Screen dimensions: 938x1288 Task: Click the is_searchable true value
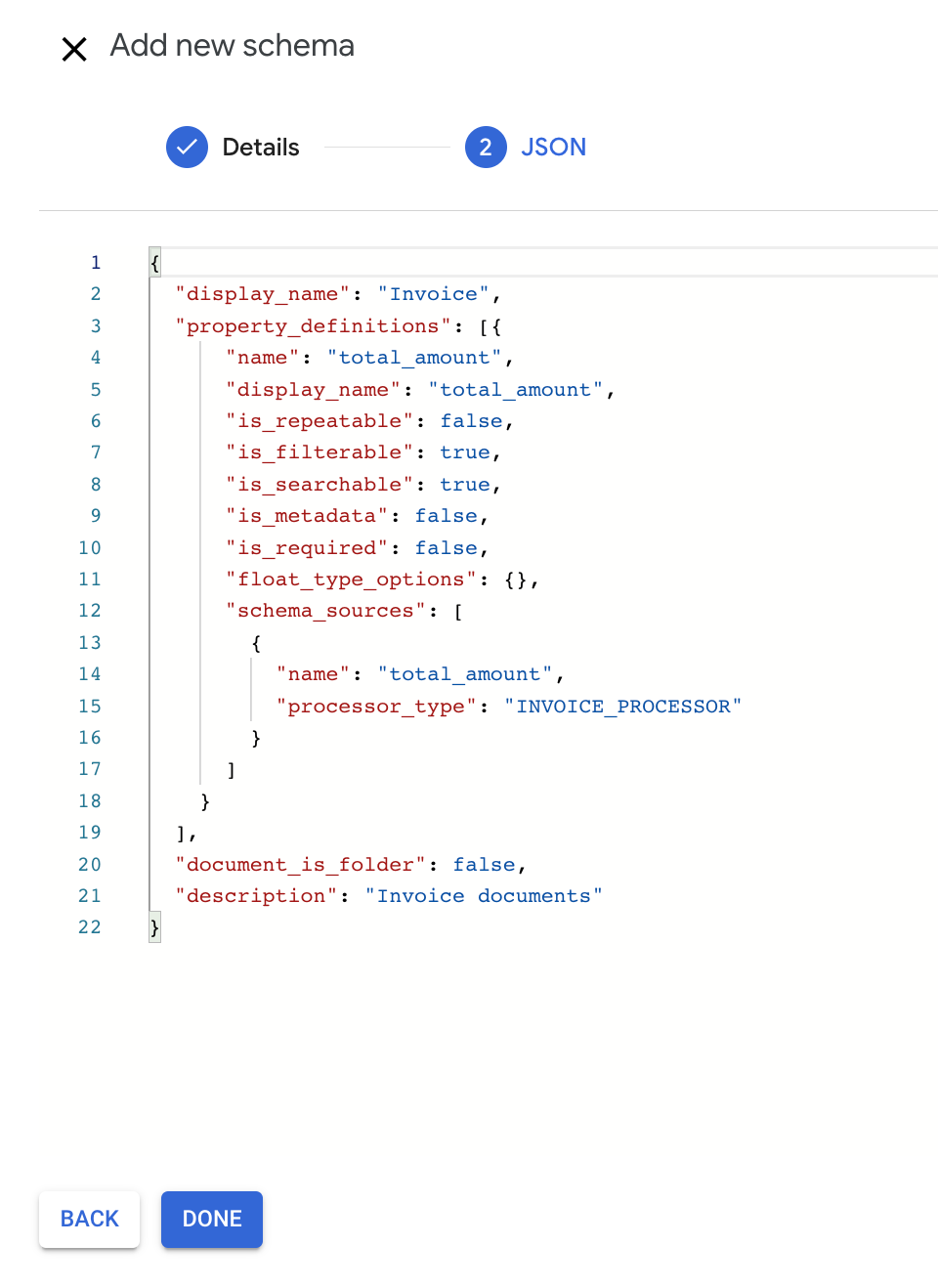[x=464, y=485]
